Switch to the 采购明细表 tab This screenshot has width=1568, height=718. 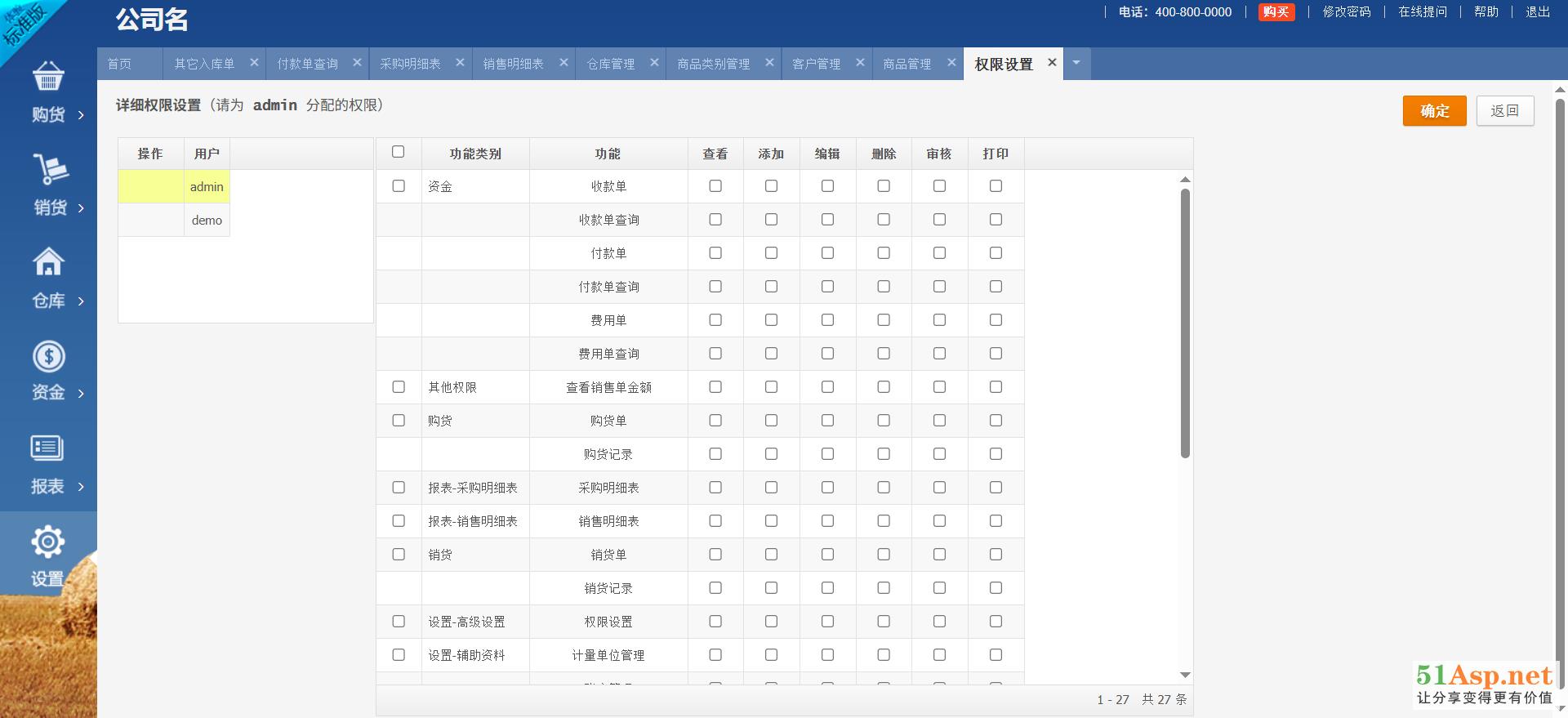(410, 64)
